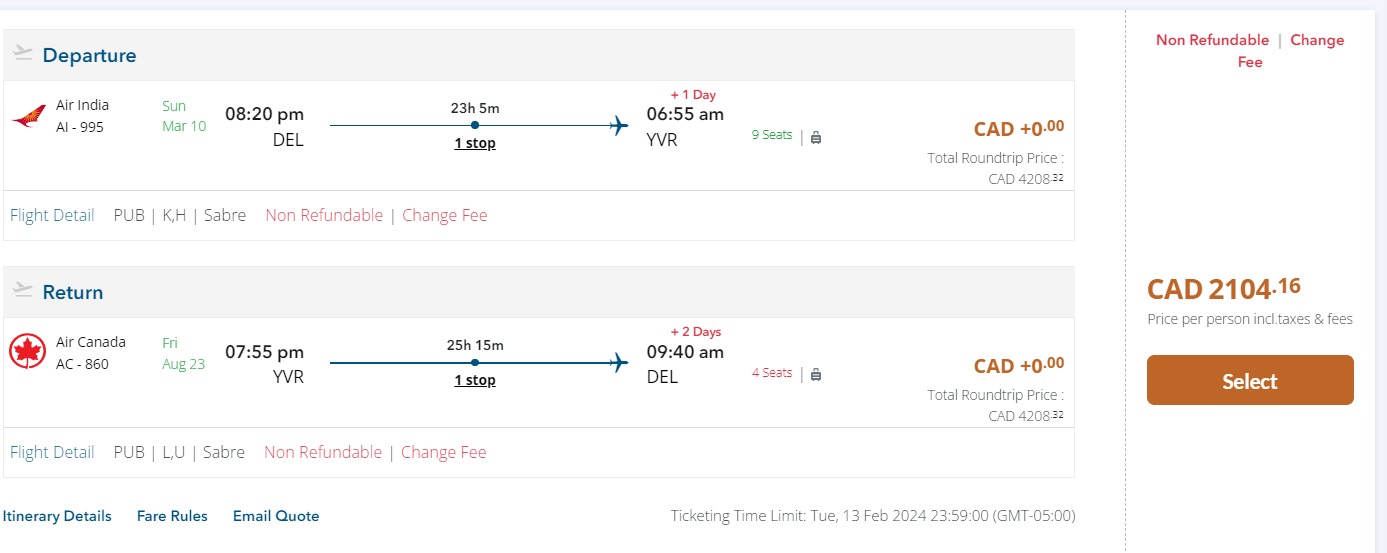The image size is (1387, 553).
Task: Open the Itinerary Details link
Action: coord(57,516)
